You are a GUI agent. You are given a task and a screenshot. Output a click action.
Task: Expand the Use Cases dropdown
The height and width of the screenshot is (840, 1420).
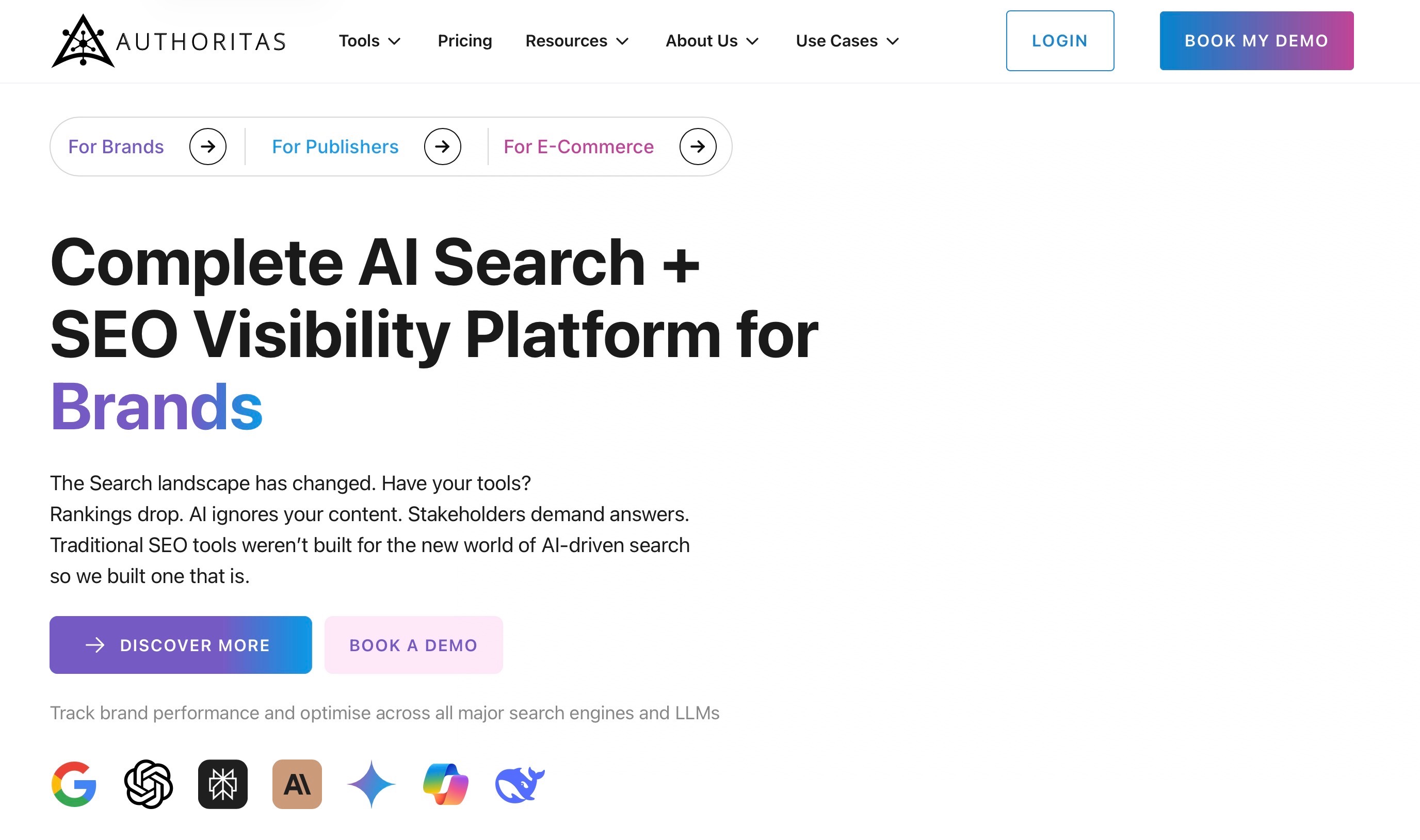(846, 41)
